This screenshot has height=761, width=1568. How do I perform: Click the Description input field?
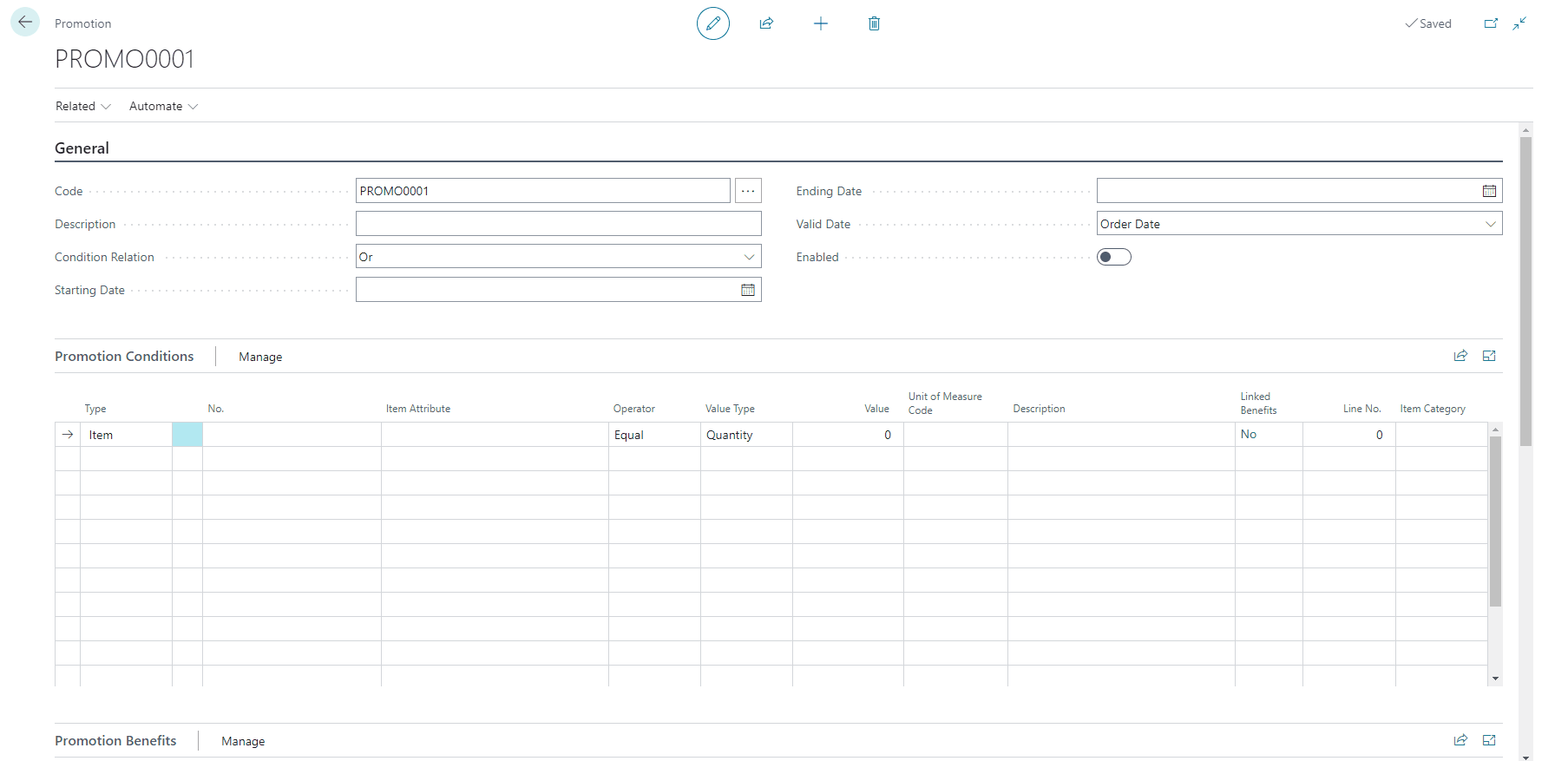click(x=558, y=224)
